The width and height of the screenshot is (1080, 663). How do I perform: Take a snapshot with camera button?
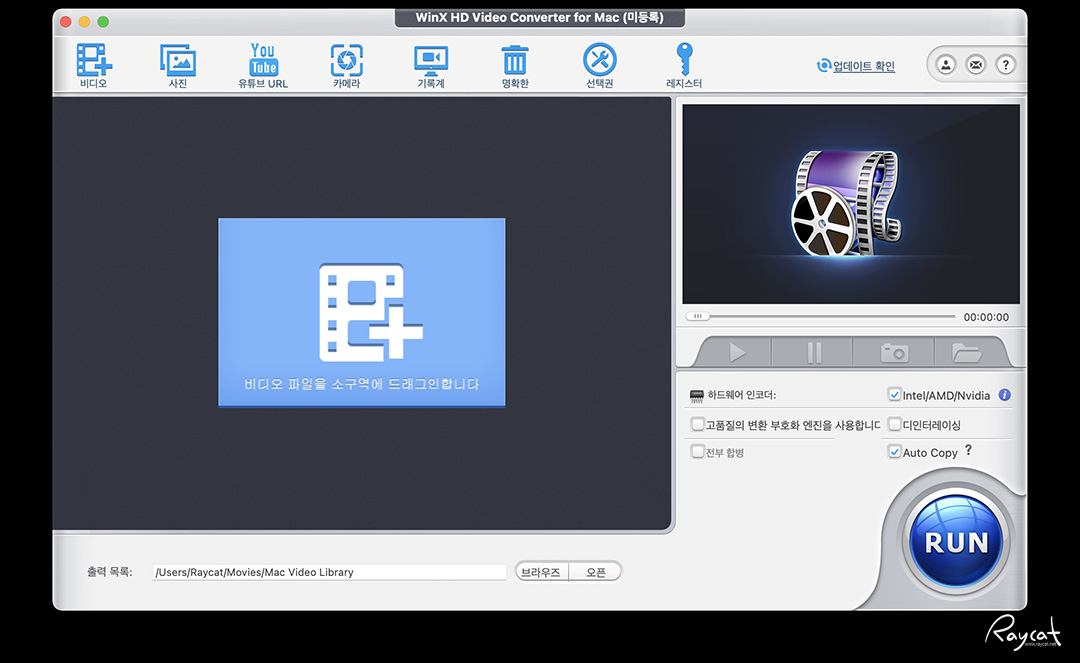pyautogui.click(x=894, y=352)
